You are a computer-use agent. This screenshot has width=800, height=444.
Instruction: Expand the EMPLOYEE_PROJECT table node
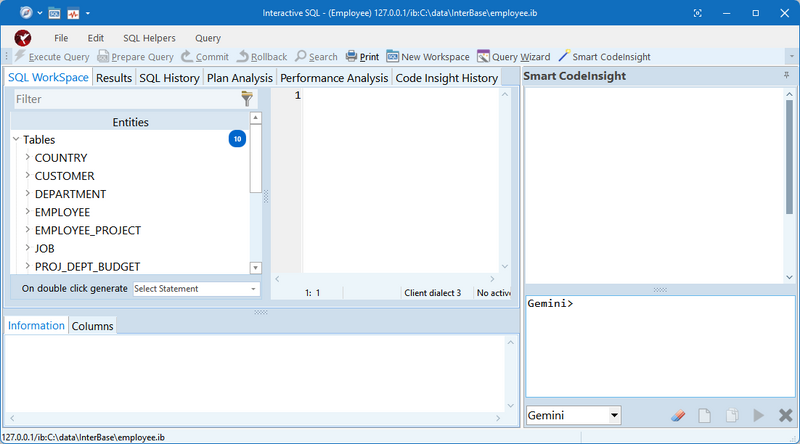[28, 230]
